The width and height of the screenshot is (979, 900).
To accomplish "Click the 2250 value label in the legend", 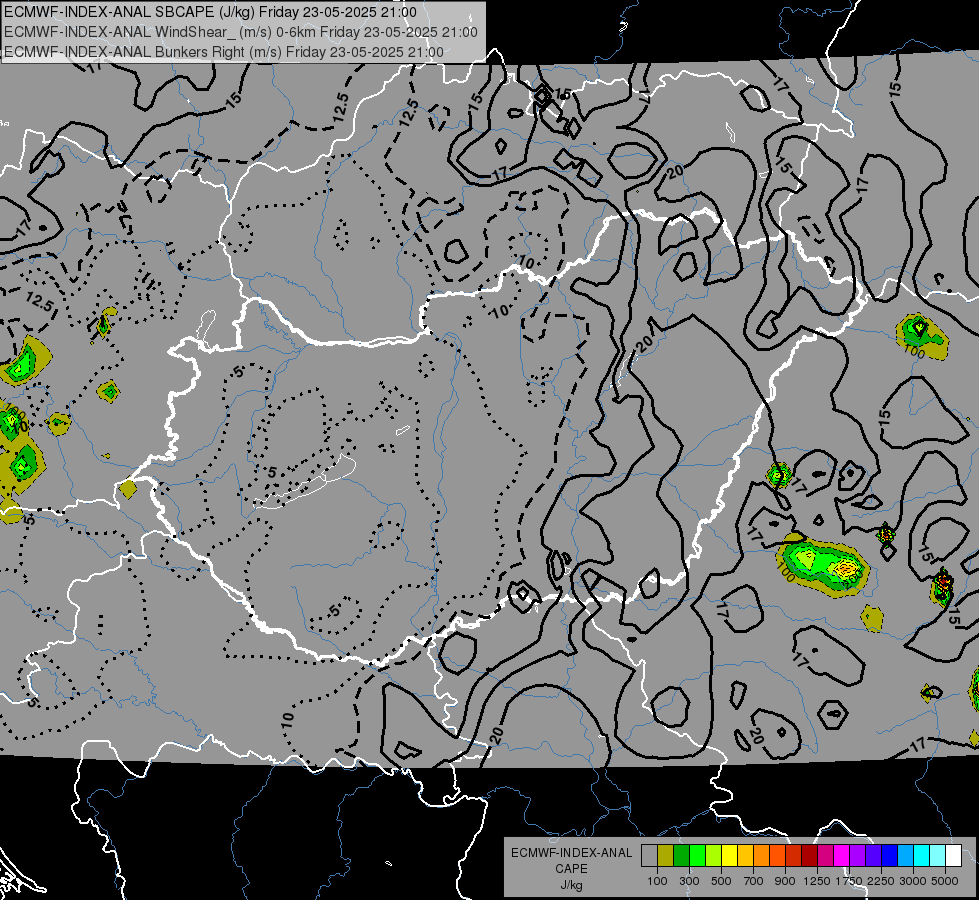I will click(x=881, y=881).
